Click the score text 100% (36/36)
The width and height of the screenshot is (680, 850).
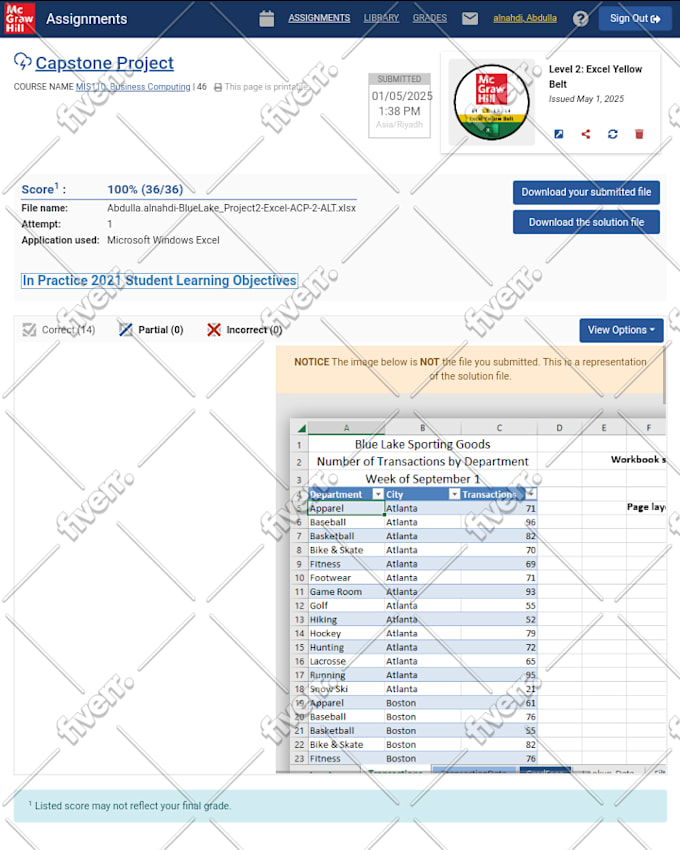click(x=145, y=189)
